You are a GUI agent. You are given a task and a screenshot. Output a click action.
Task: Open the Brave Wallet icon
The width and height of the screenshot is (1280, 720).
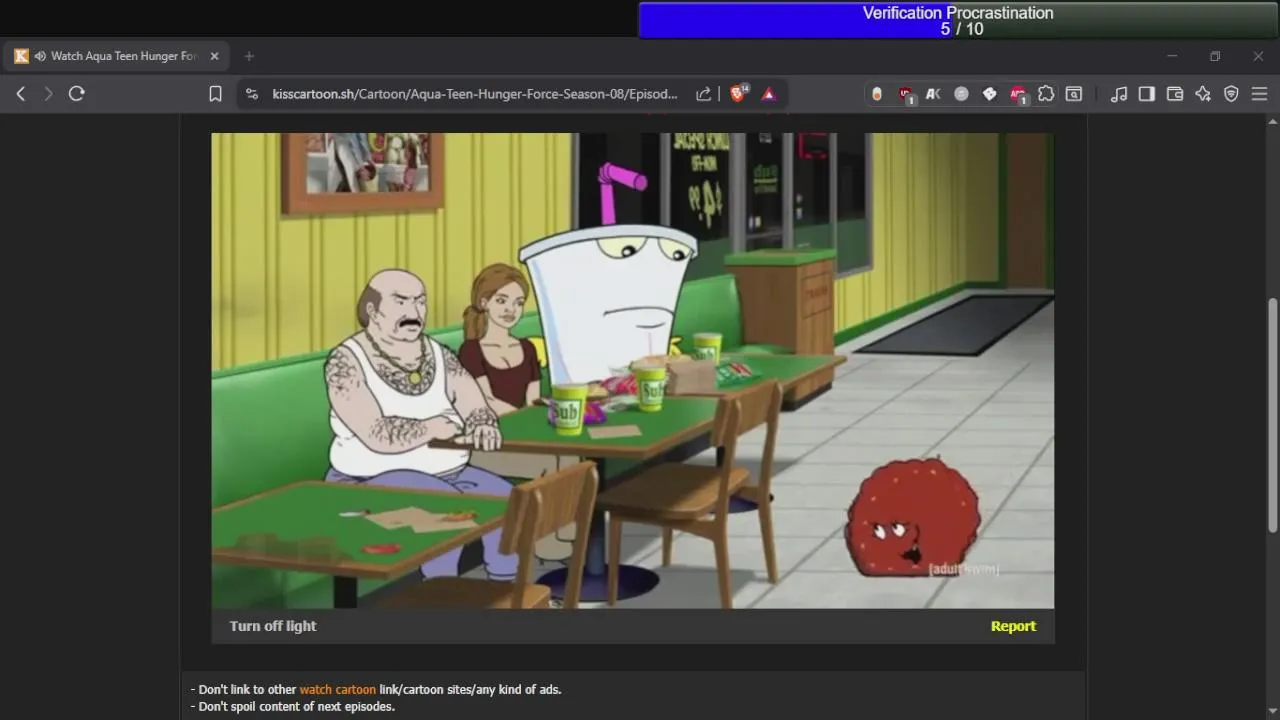(x=1175, y=94)
